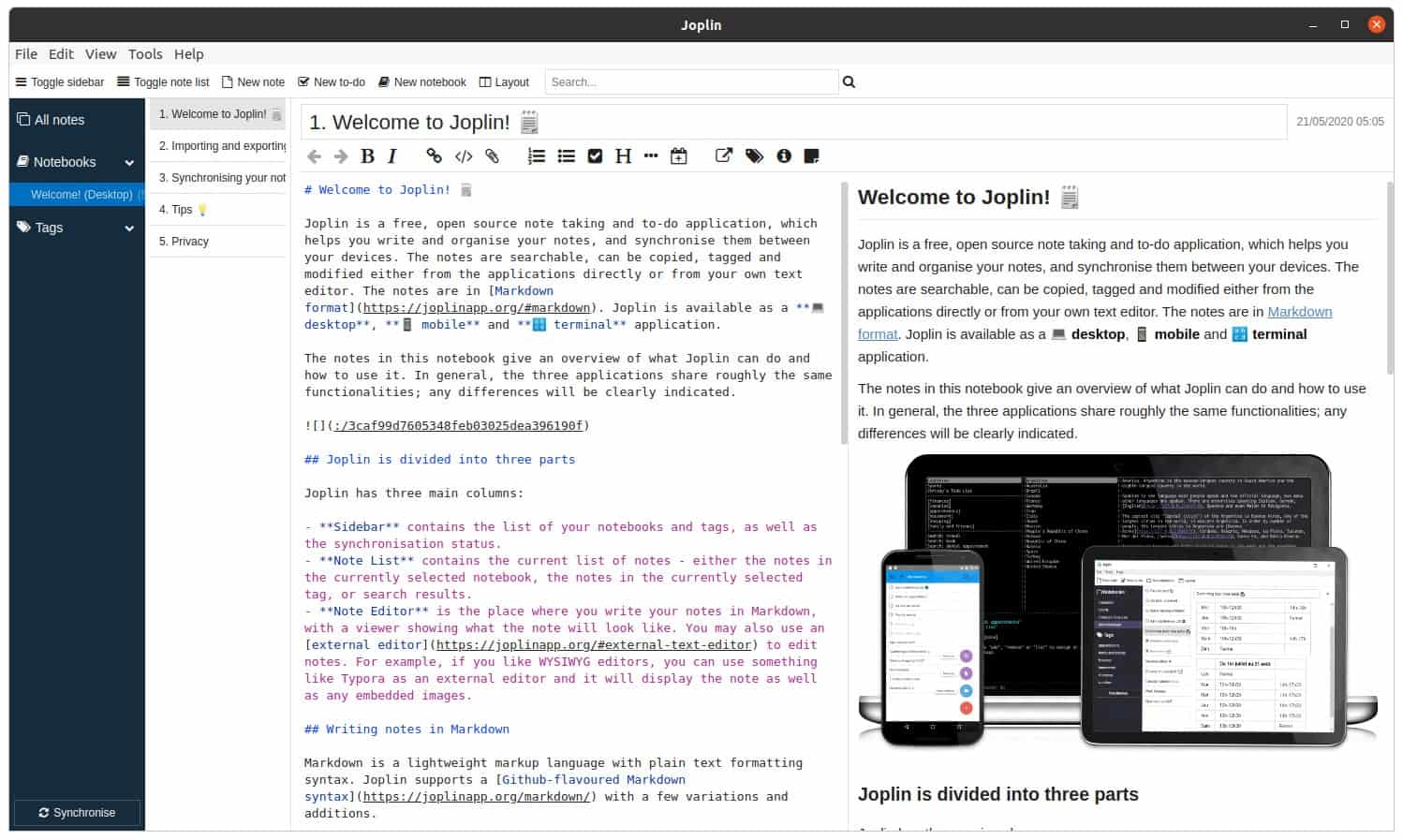Toggle the sidebar visibility
This screenshot has width=1403, height=840.
60,82
